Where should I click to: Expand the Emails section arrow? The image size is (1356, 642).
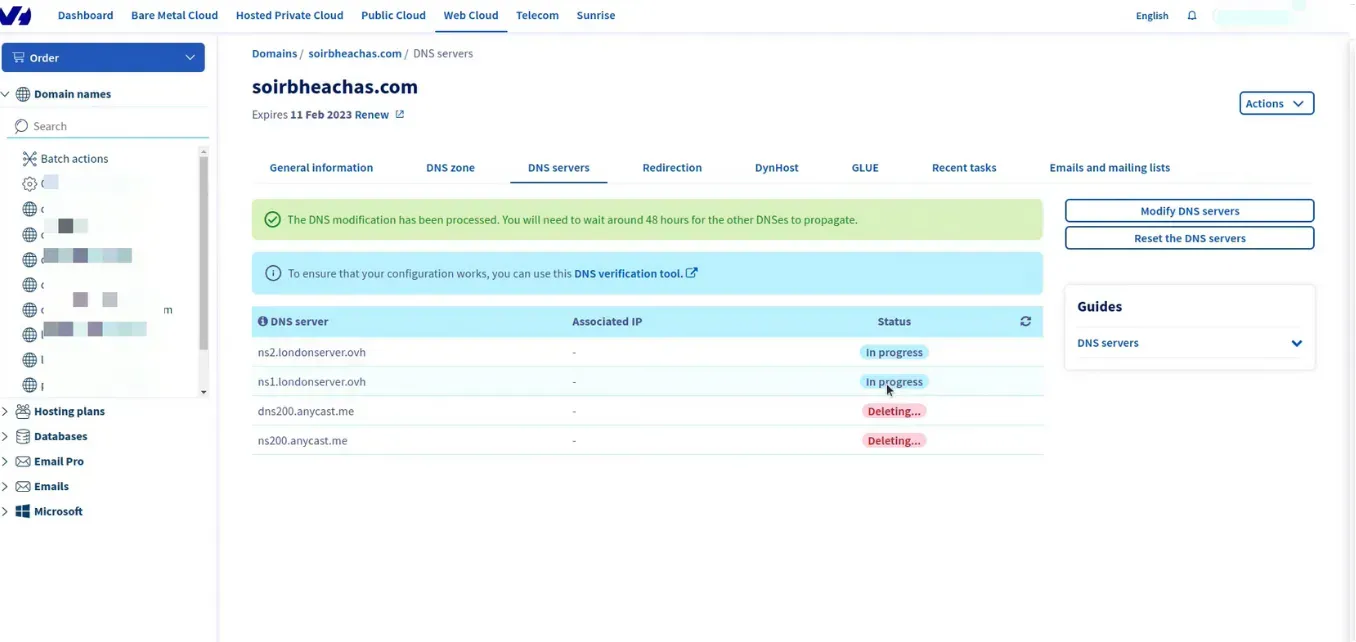pos(5,486)
